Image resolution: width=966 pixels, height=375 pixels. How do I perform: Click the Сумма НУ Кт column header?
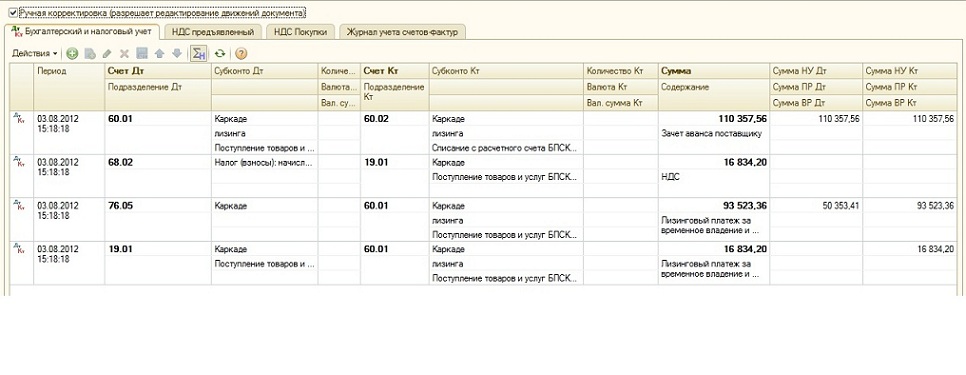pyautogui.click(x=910, y=71)
